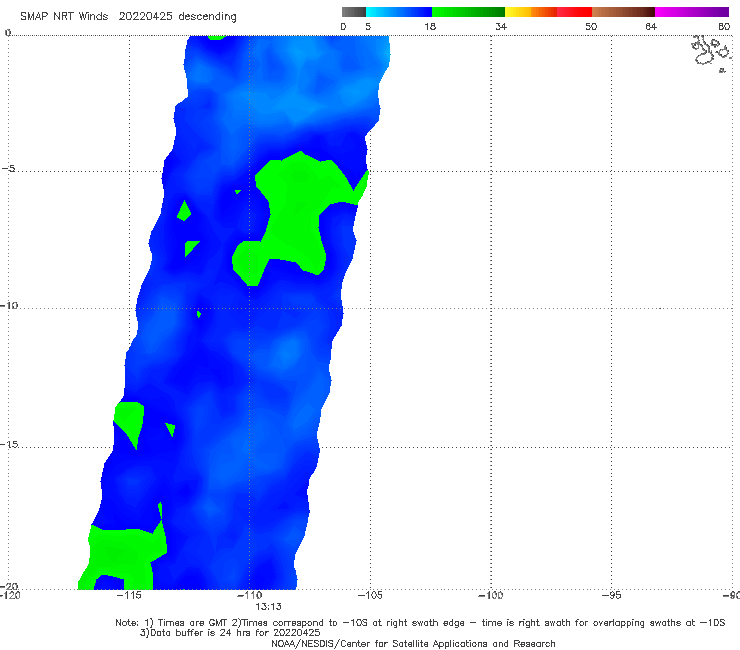Click the longitude axis label '-105'
Screen dimensions: 740x650
[x=370, y=595]
